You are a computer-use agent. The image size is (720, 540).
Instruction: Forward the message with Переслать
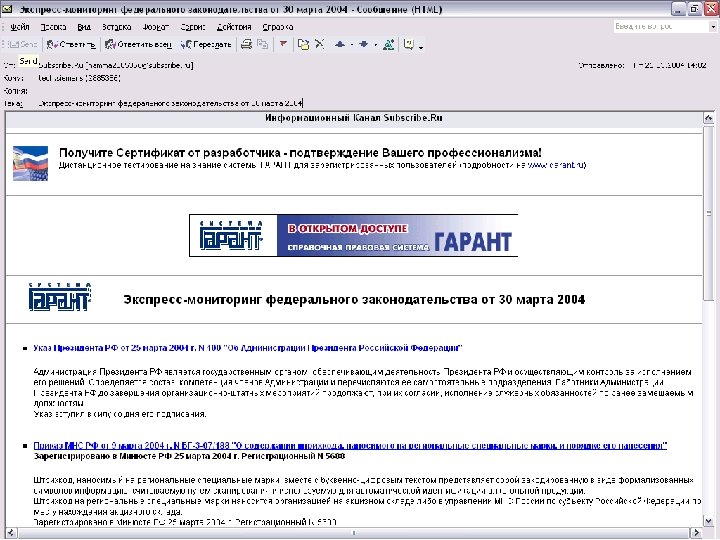tap(206, 45)
